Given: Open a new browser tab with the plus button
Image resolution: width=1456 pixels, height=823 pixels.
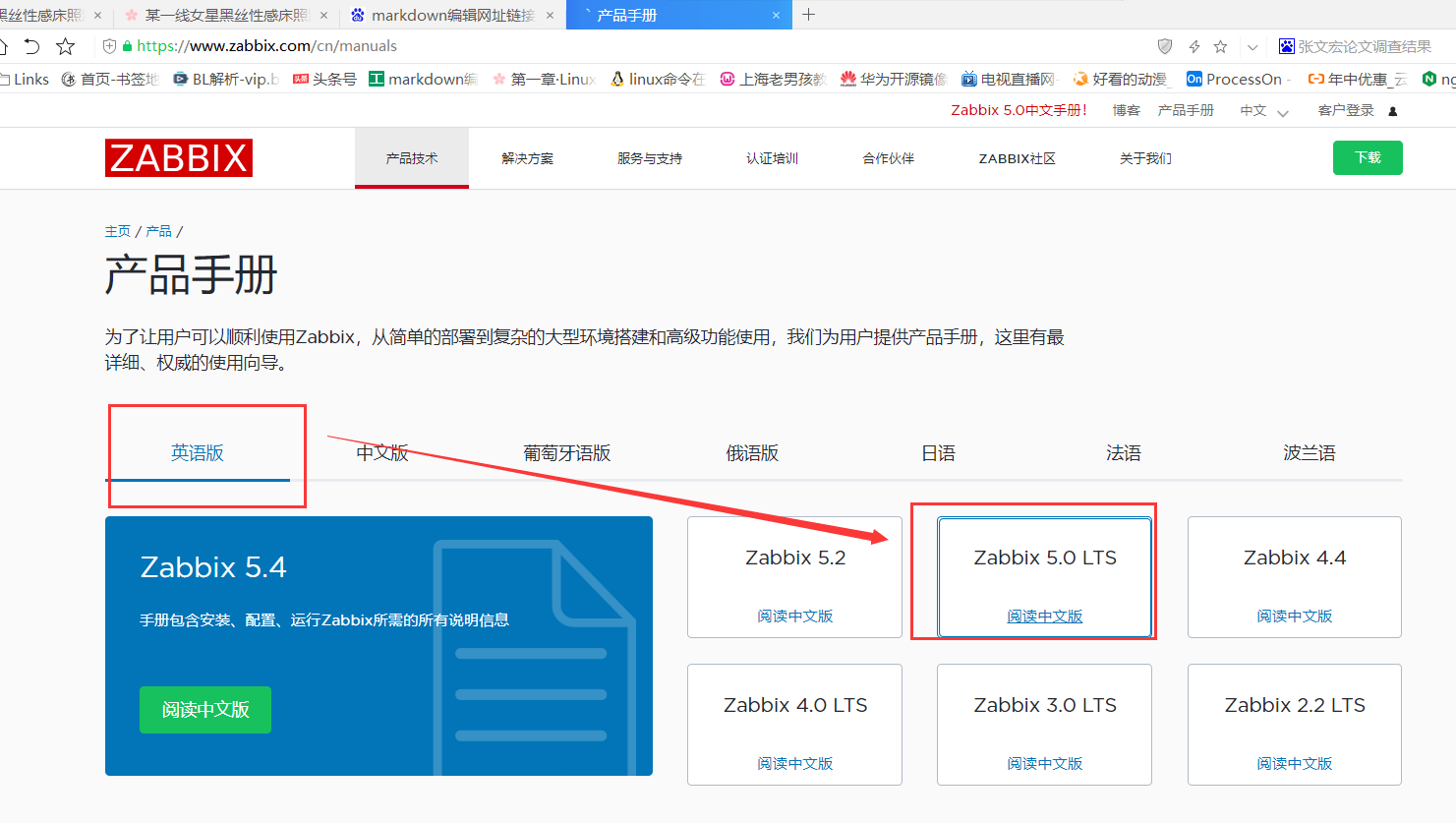Looking at the screenshot, I should (806, 15).
